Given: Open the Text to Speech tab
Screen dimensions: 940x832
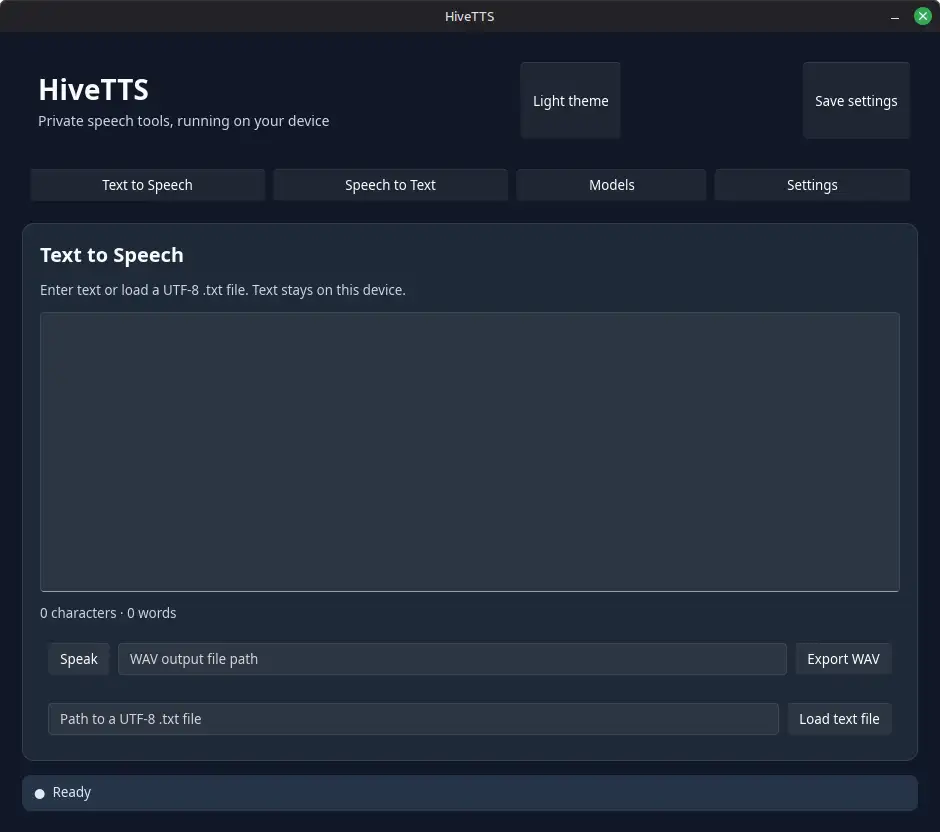Looking at the screenshot, I should click(x=147, y=185).
